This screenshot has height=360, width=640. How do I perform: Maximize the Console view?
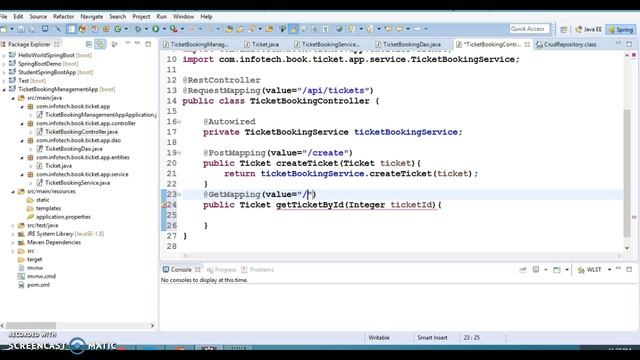point(629,269)
